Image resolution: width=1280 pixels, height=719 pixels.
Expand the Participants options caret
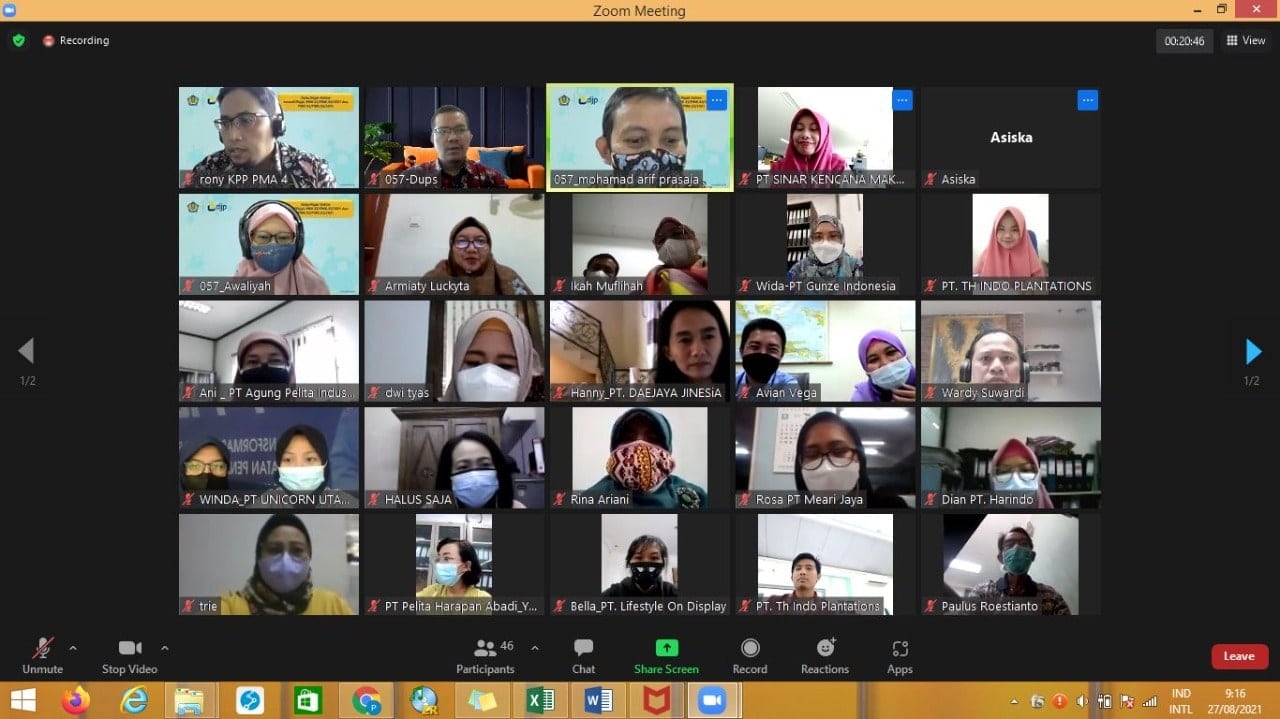(x=535, y=648)
